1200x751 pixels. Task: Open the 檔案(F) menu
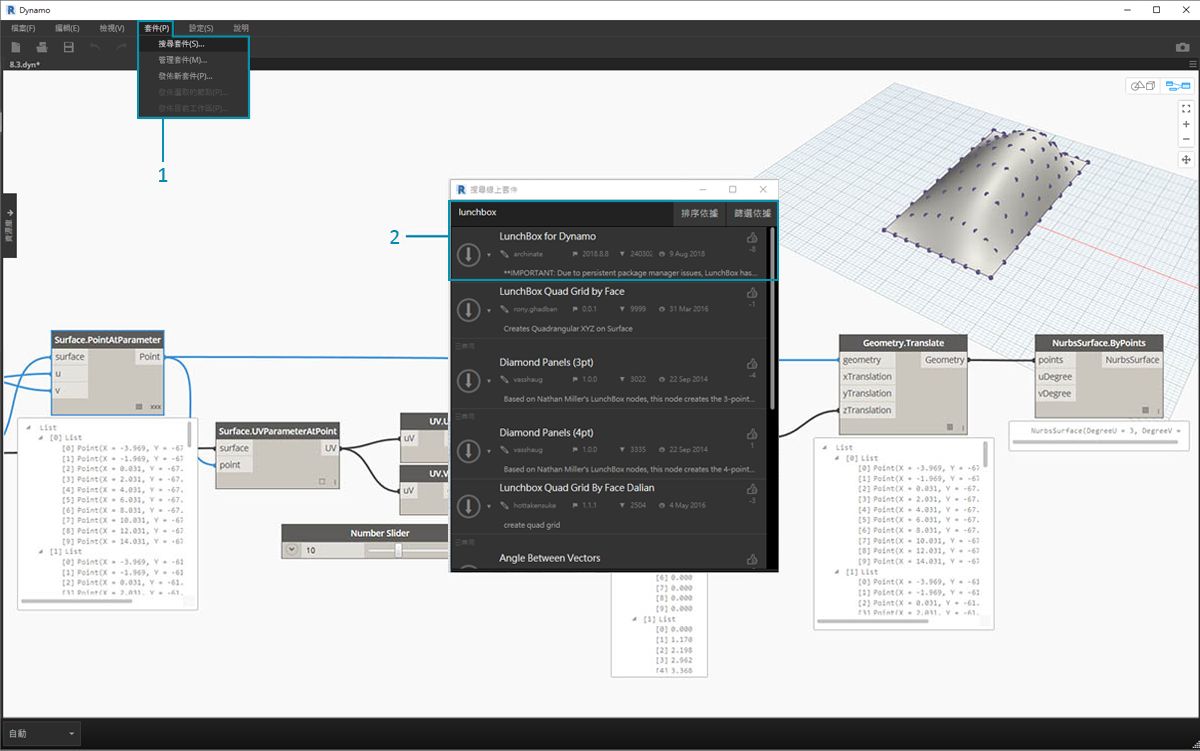coord(23,28)
